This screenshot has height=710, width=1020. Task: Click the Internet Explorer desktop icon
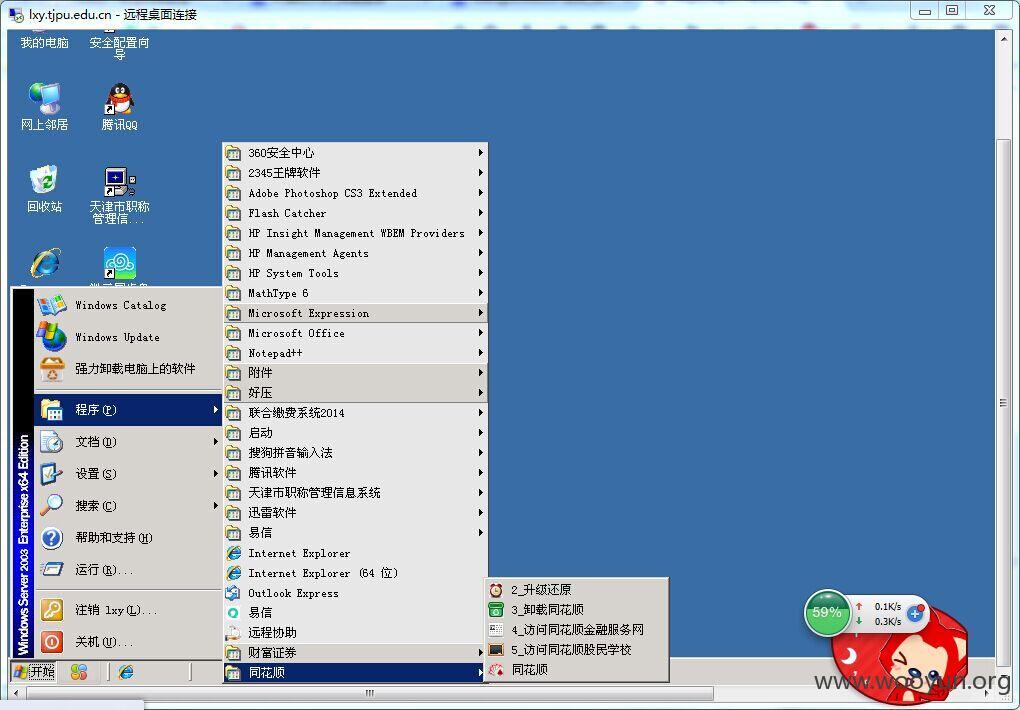click(x=45, y=266)
